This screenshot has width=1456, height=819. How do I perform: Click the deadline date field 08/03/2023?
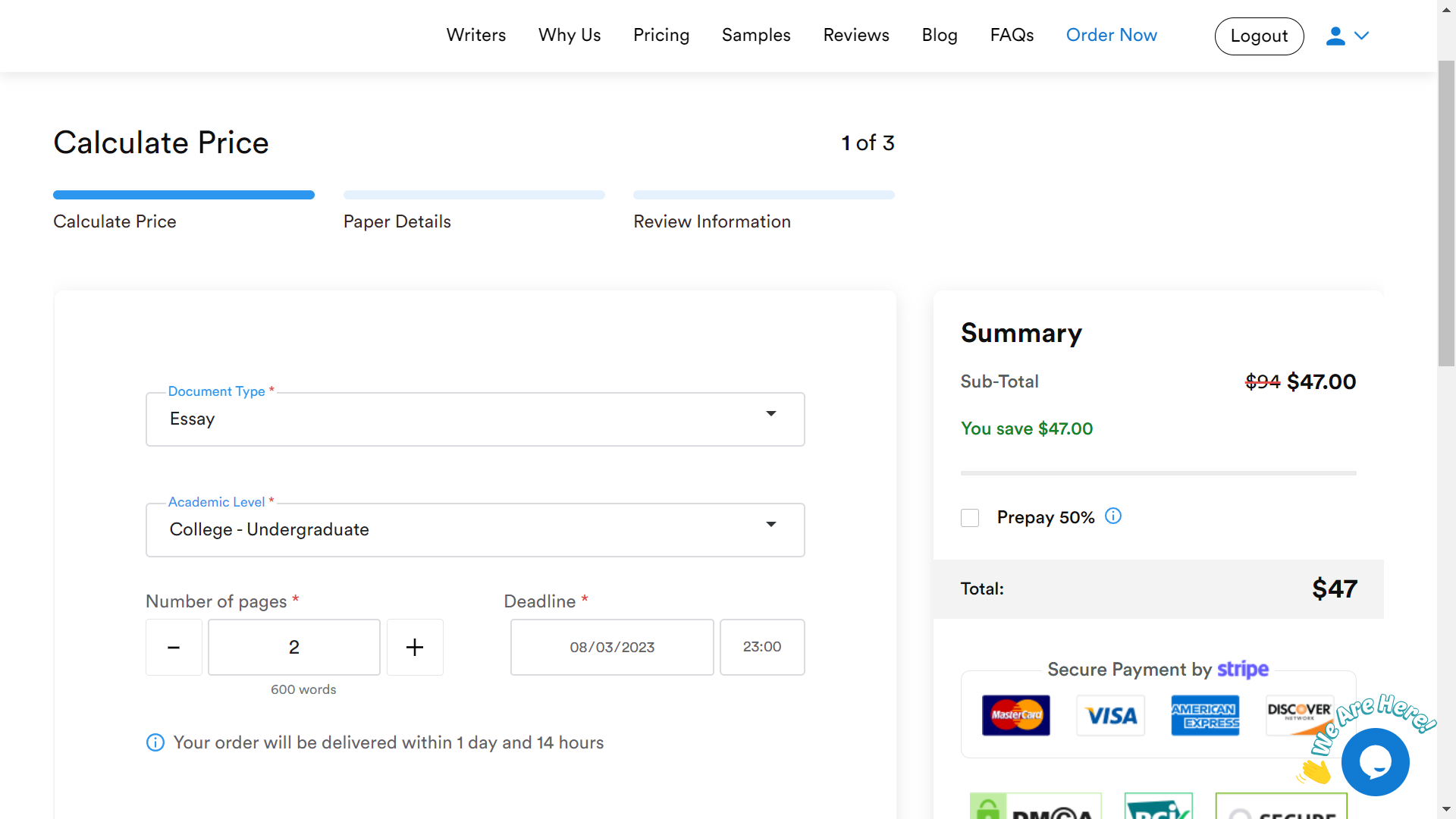611,647
